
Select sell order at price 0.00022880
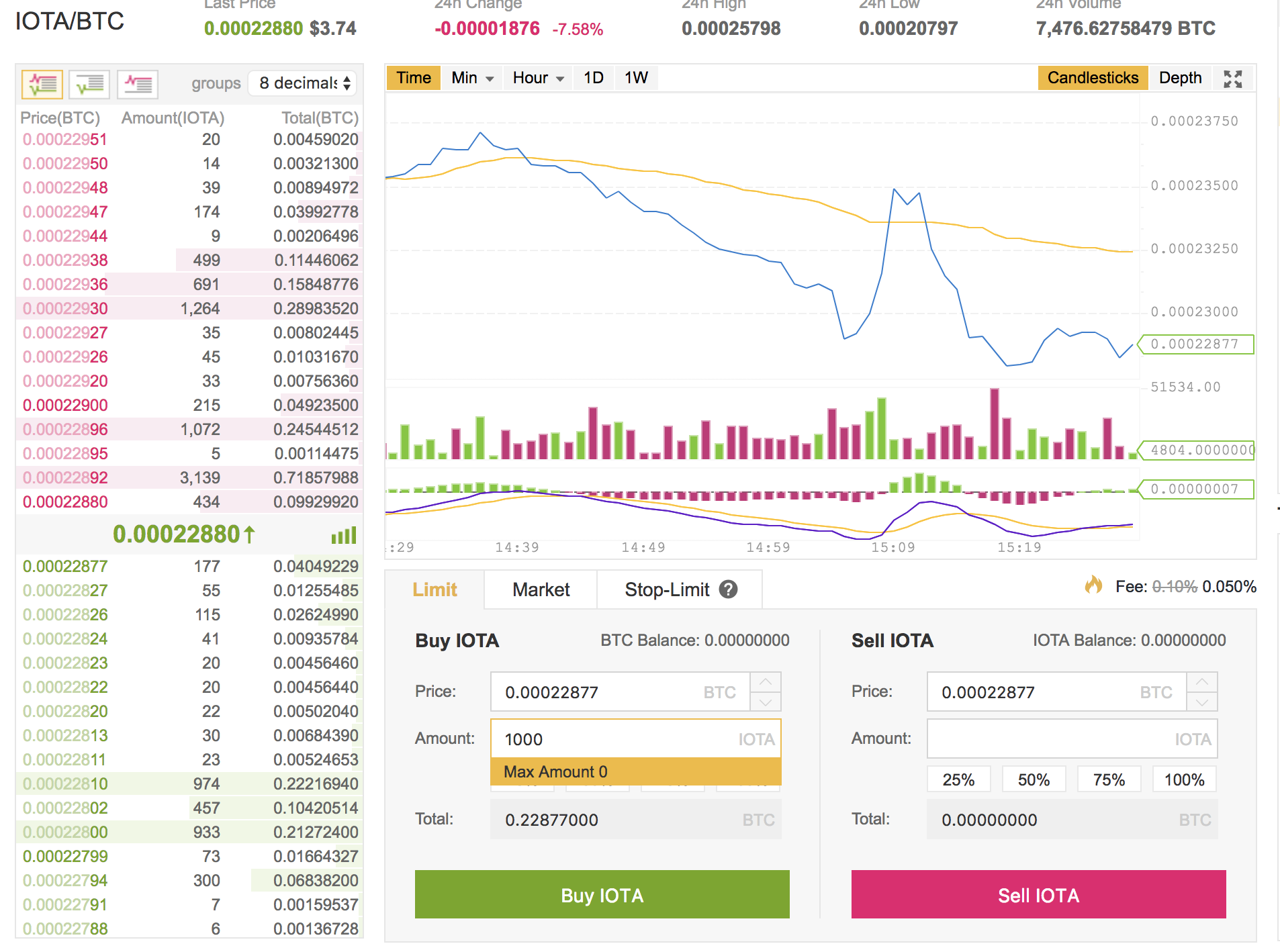(x=189, y=502)
